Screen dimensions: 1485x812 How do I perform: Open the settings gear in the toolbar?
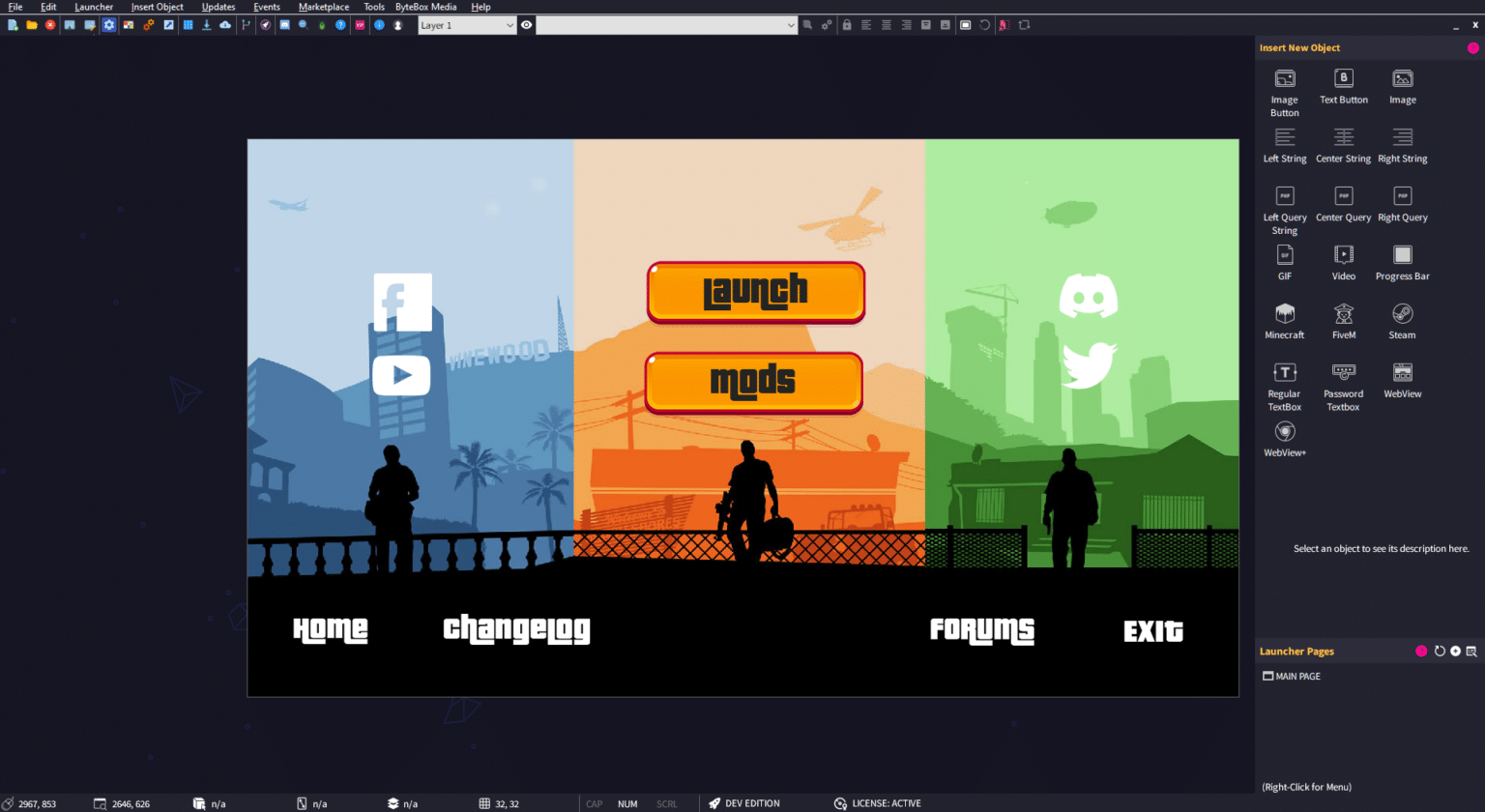(107, 24)
